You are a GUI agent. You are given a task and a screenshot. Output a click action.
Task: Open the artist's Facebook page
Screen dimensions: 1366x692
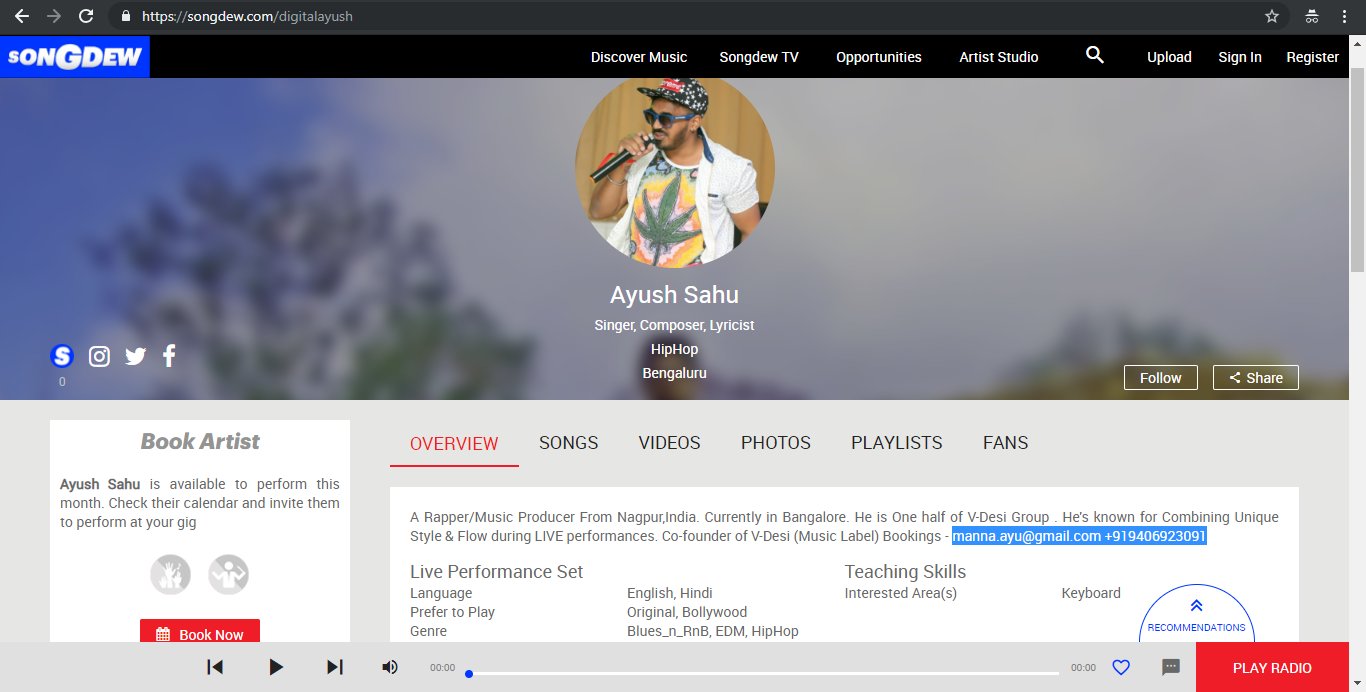click(x=169, y=355)
